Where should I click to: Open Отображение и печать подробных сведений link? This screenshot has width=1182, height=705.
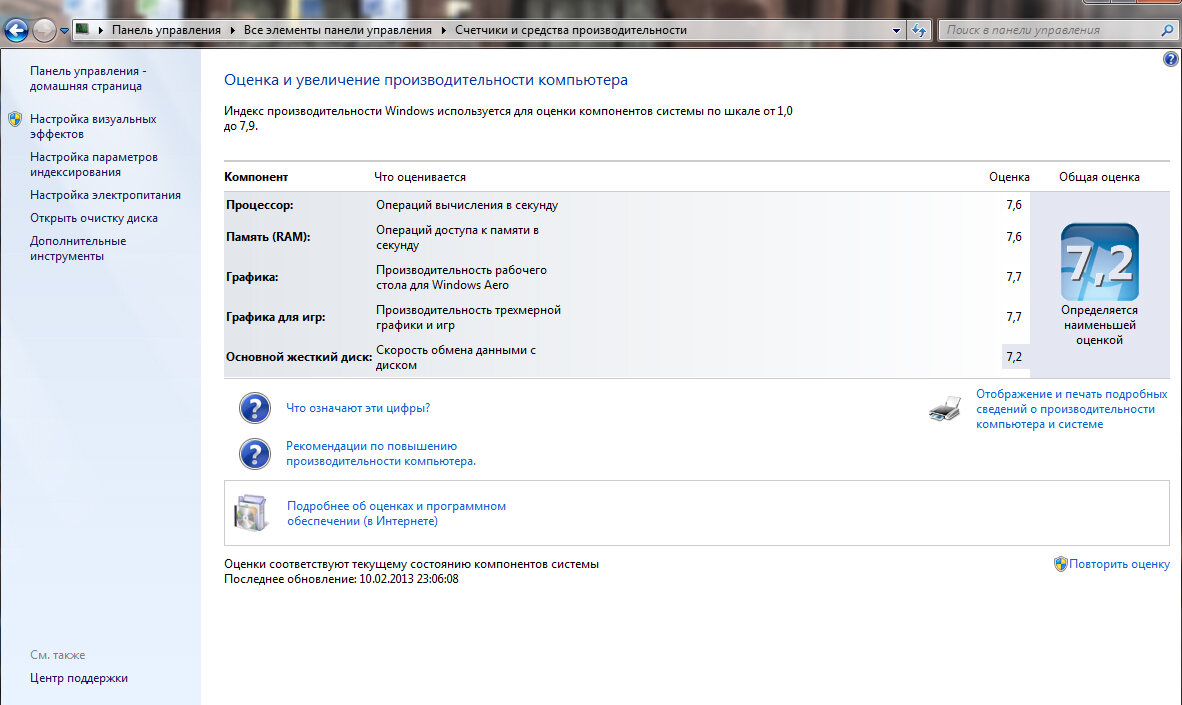(1071, 409)
